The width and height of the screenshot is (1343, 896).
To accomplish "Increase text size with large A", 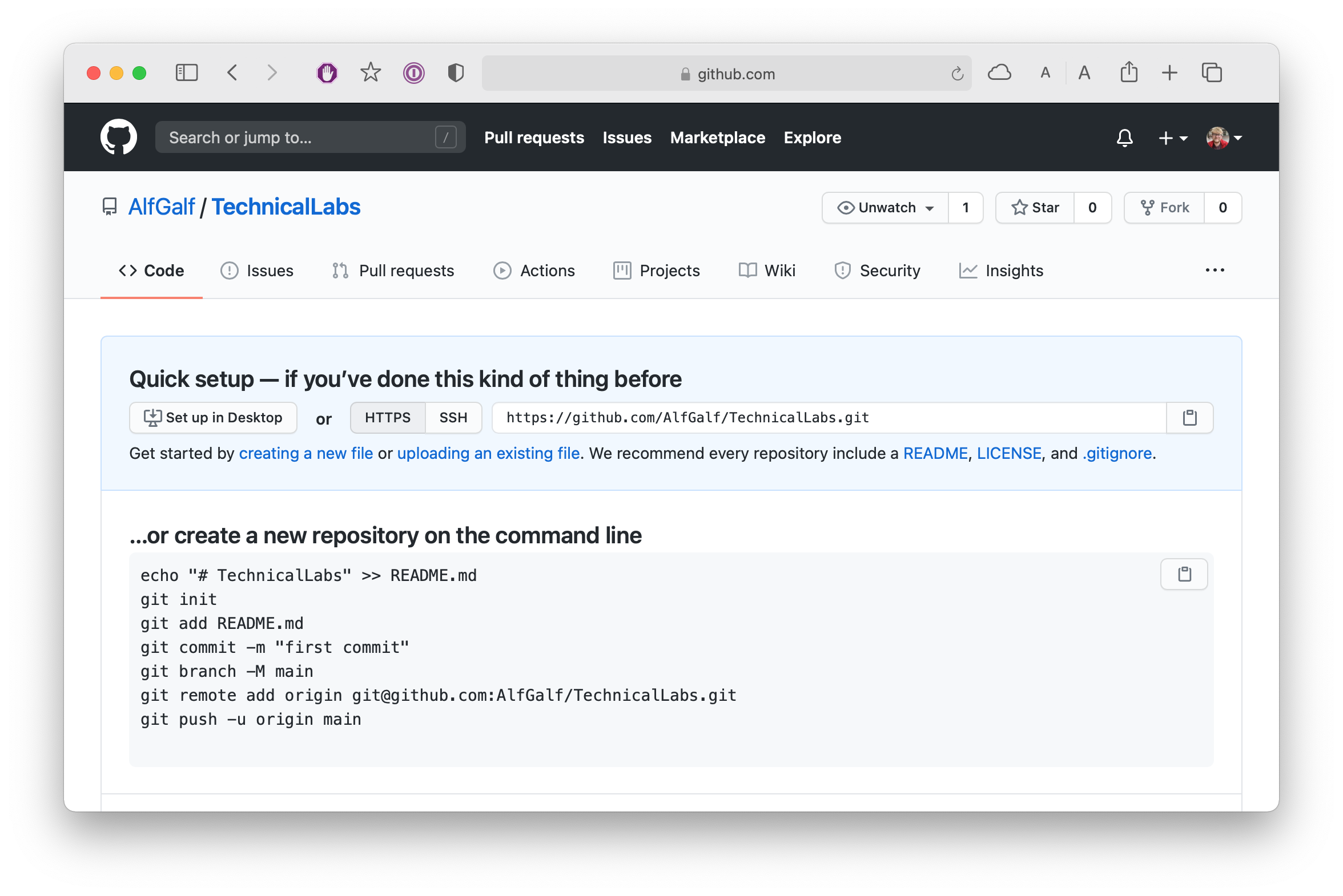I will [x=1084, y=72].
